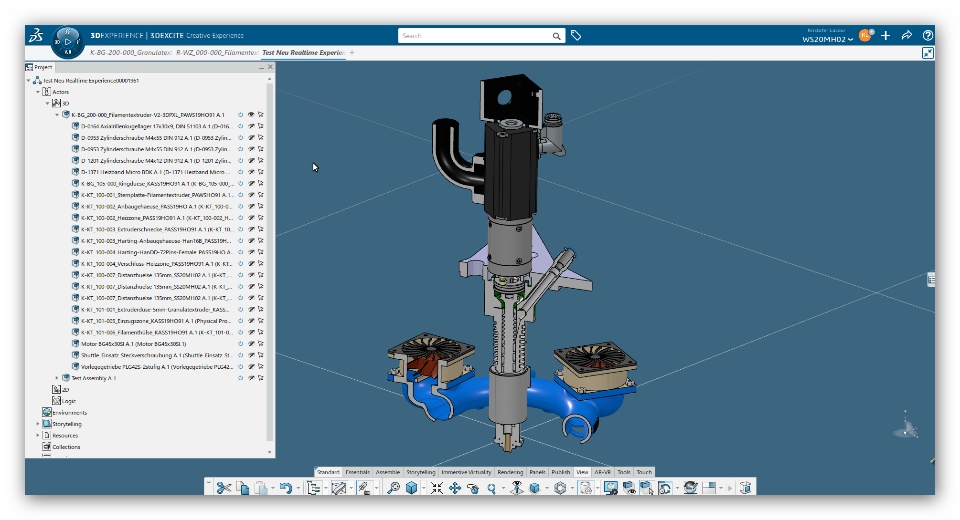
Task: Collapse the Test Neu Realtime Experience root node
Action: pyautogui.click(x=28, y=80)
